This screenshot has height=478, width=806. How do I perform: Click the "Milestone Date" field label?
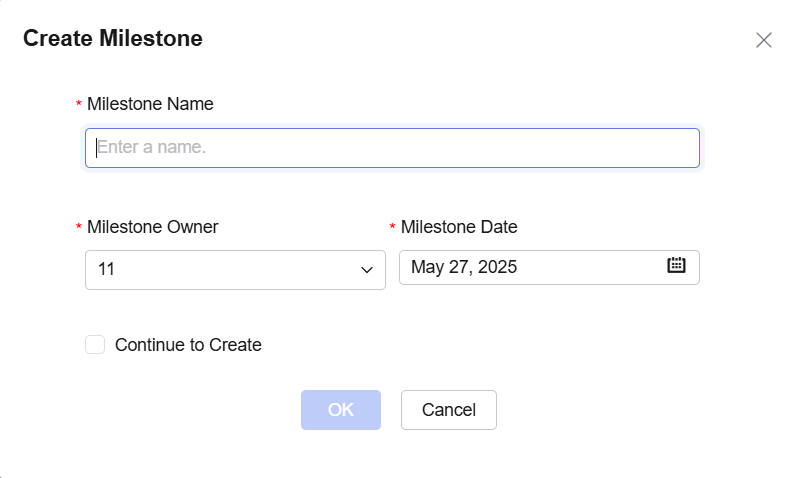(x=459, y=227)
